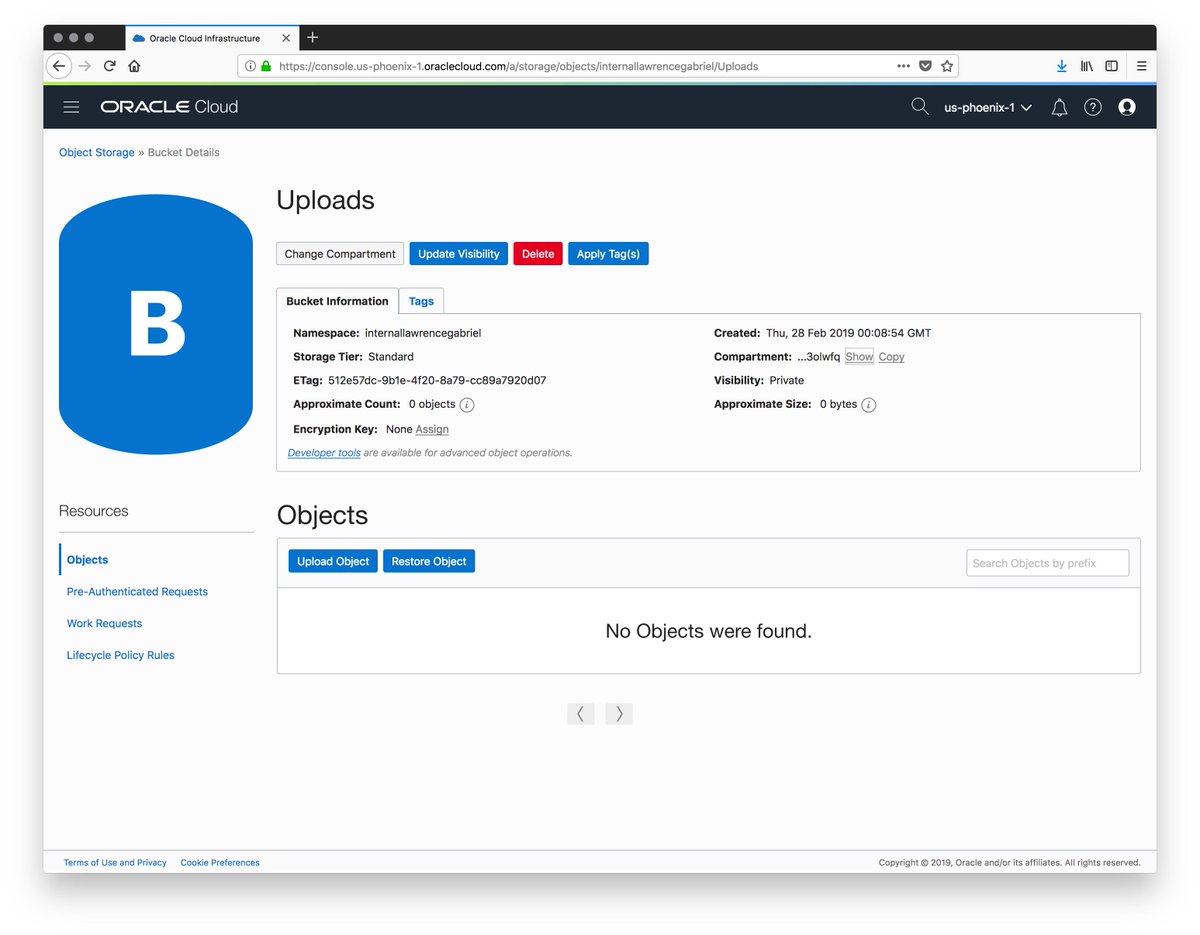Viewport: 1200px width, 935px height.
Task: Bookmark this page with star
Action: (947, 66)
